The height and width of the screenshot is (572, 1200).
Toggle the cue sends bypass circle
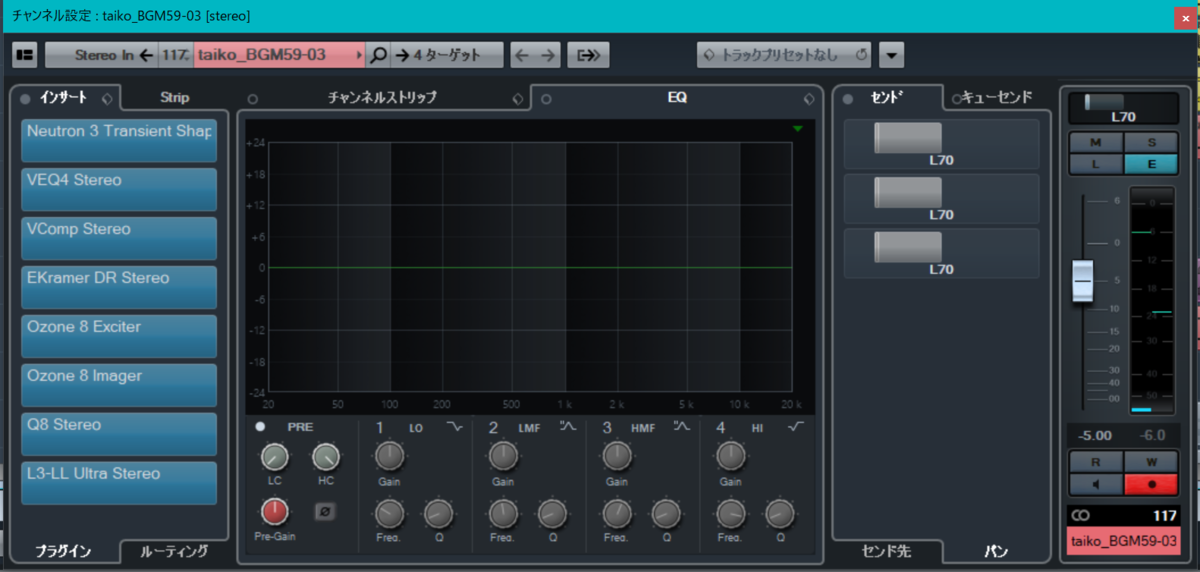(x=957, y=98)
